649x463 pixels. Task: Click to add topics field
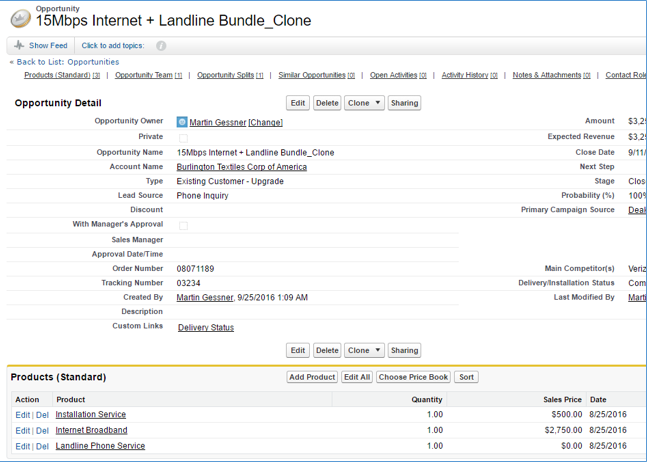(112, 46)
